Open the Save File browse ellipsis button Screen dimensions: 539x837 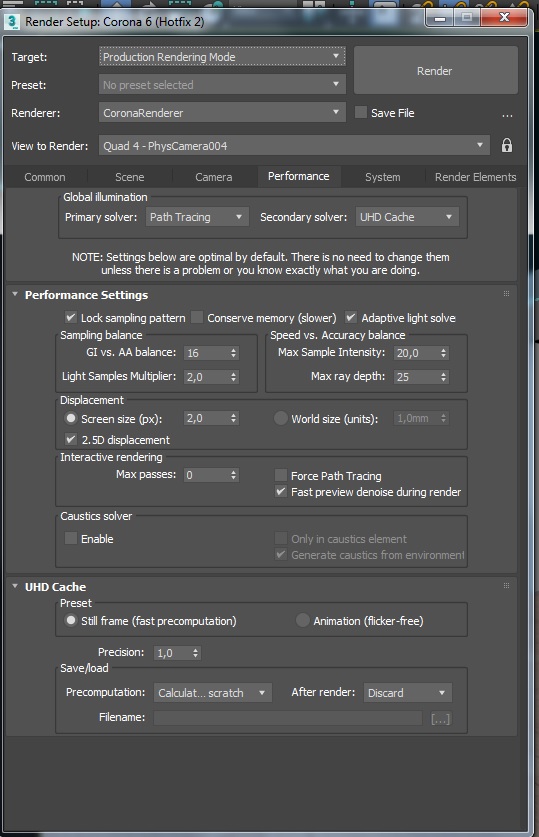[507, 115]
